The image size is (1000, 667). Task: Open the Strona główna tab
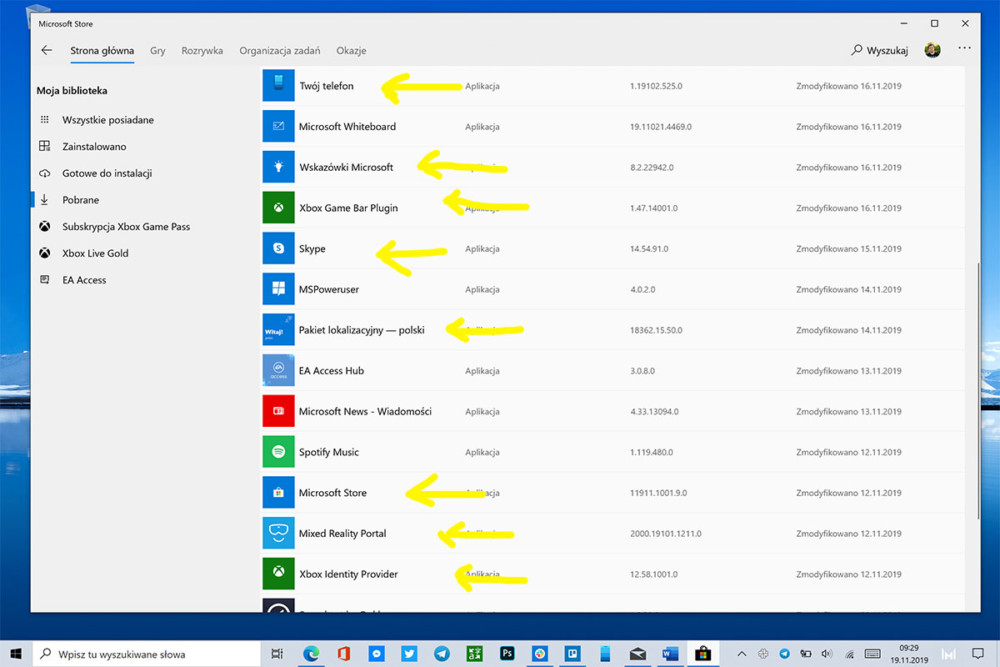(x=102, y=50)
